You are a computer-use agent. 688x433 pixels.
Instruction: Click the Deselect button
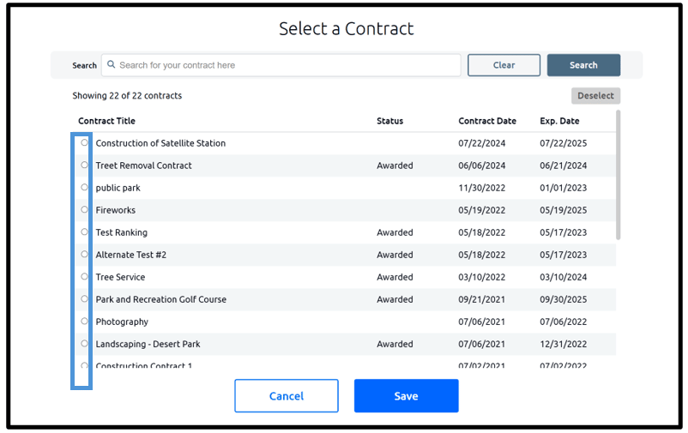[595, 96]
